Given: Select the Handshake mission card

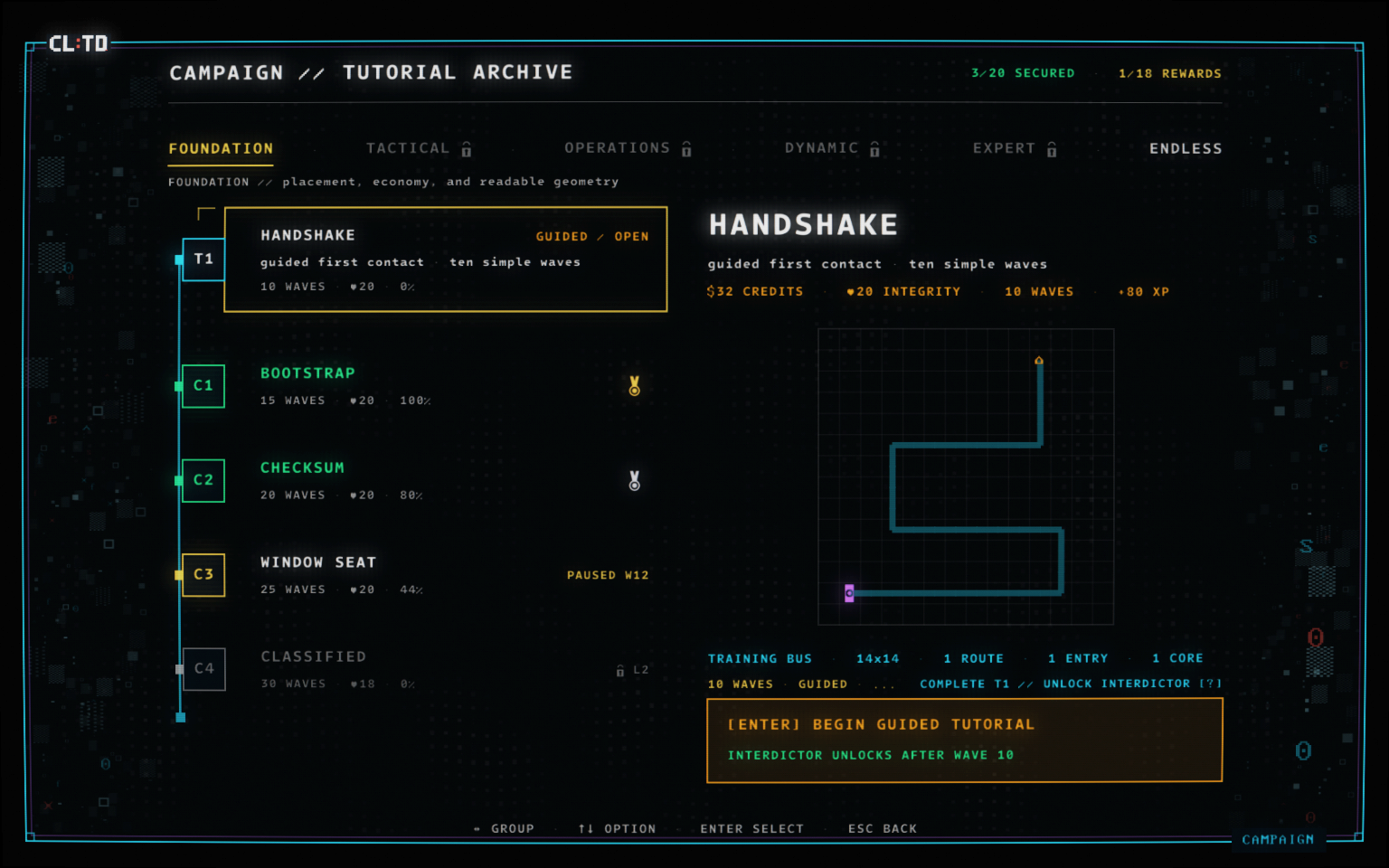Looking at the screenshot, I should [446, 259].
